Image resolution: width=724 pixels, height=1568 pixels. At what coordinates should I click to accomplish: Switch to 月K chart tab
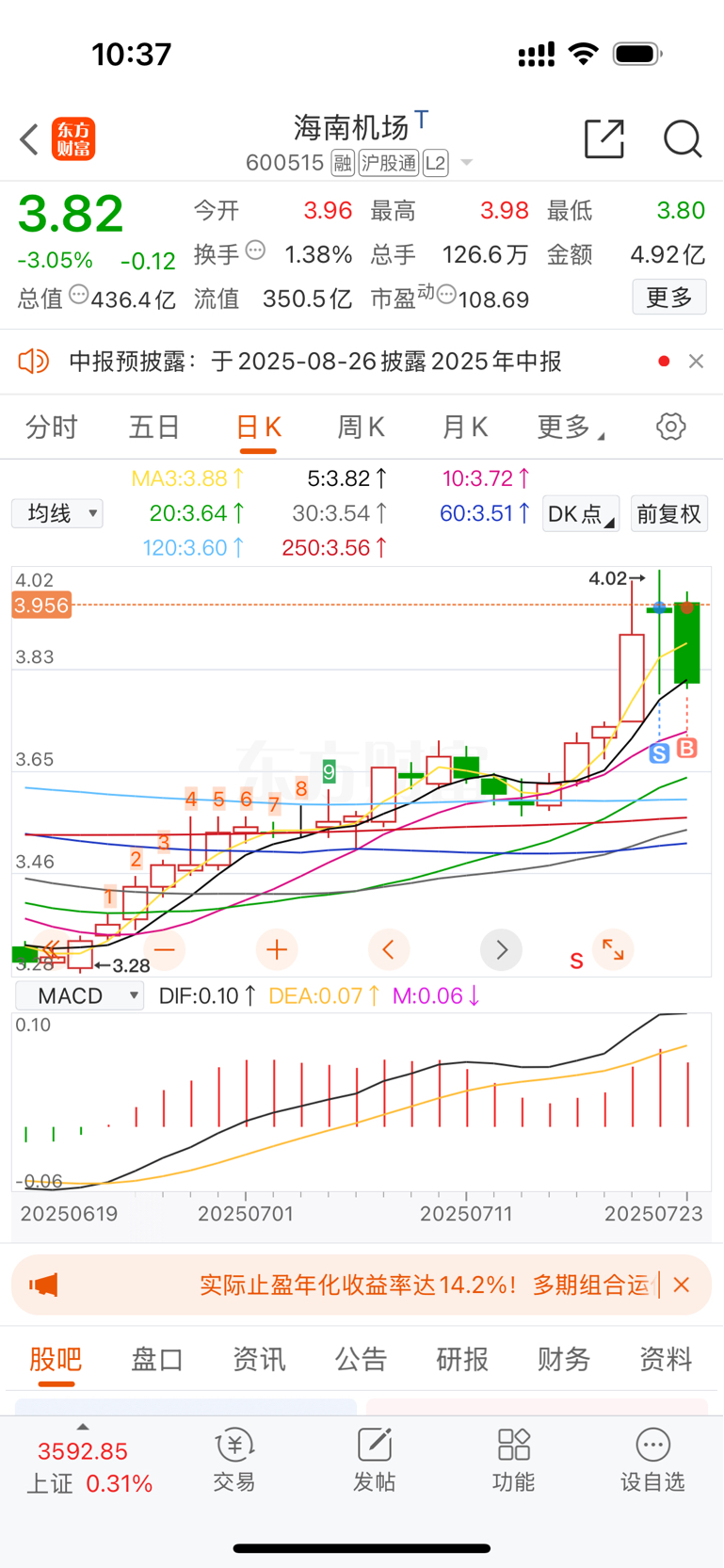point(464,428)
